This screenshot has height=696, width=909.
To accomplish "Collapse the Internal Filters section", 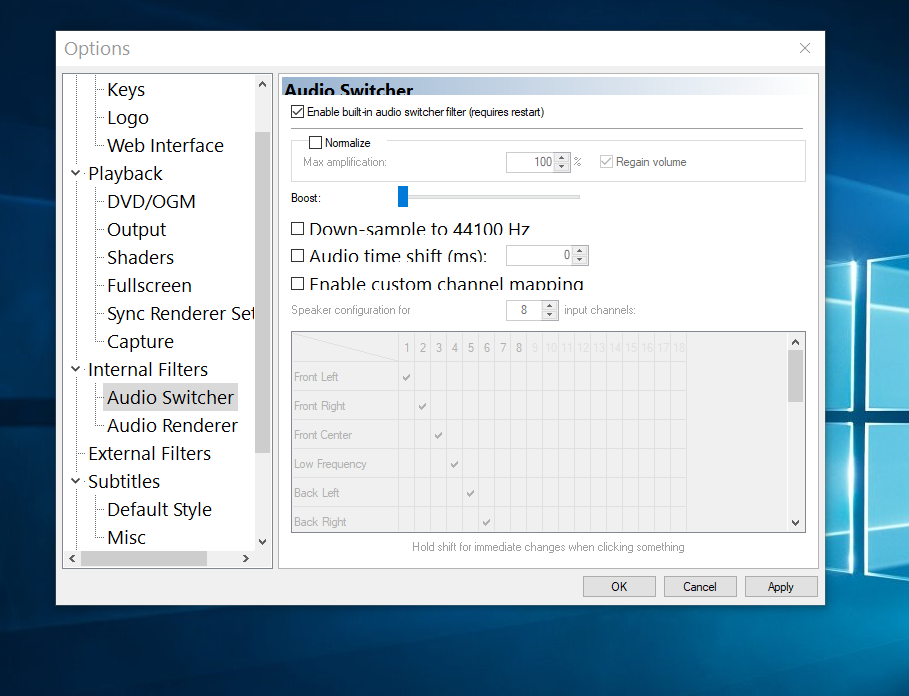I will (76, 369).
